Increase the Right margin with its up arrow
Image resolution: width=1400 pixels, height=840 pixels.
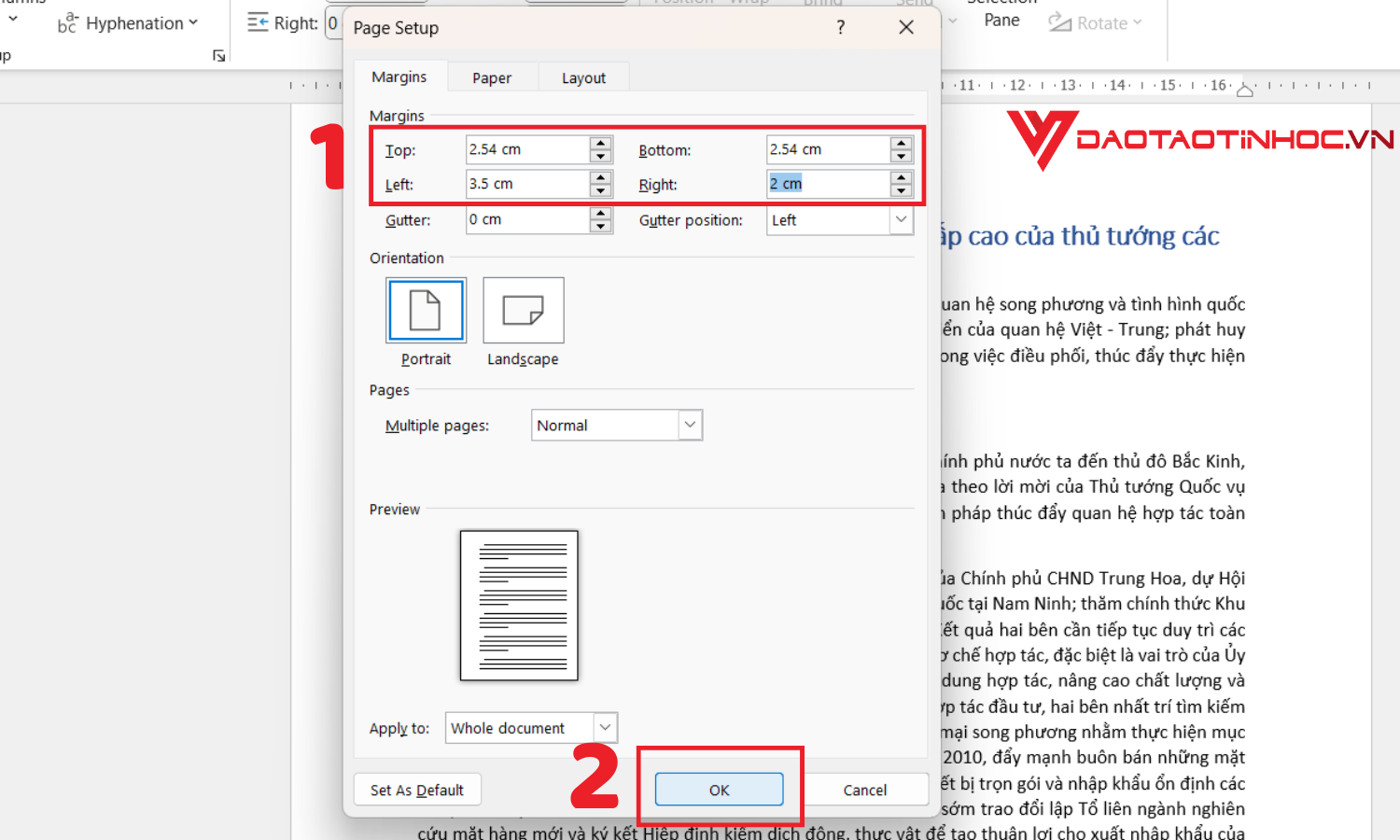click(902, 177)
